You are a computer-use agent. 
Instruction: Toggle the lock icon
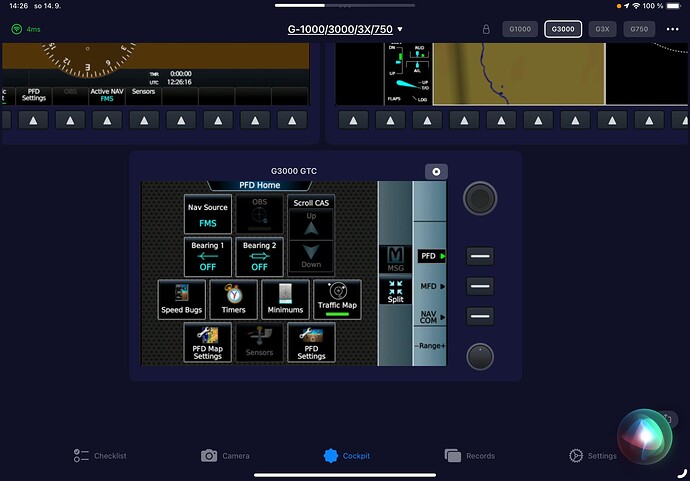point(486,29)
